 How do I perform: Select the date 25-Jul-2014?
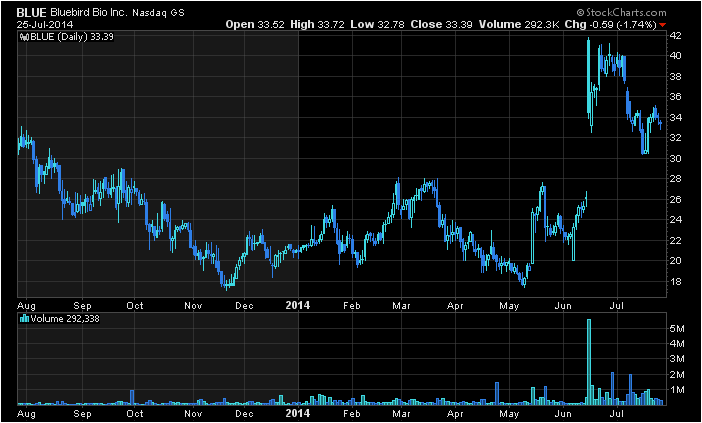45,25
